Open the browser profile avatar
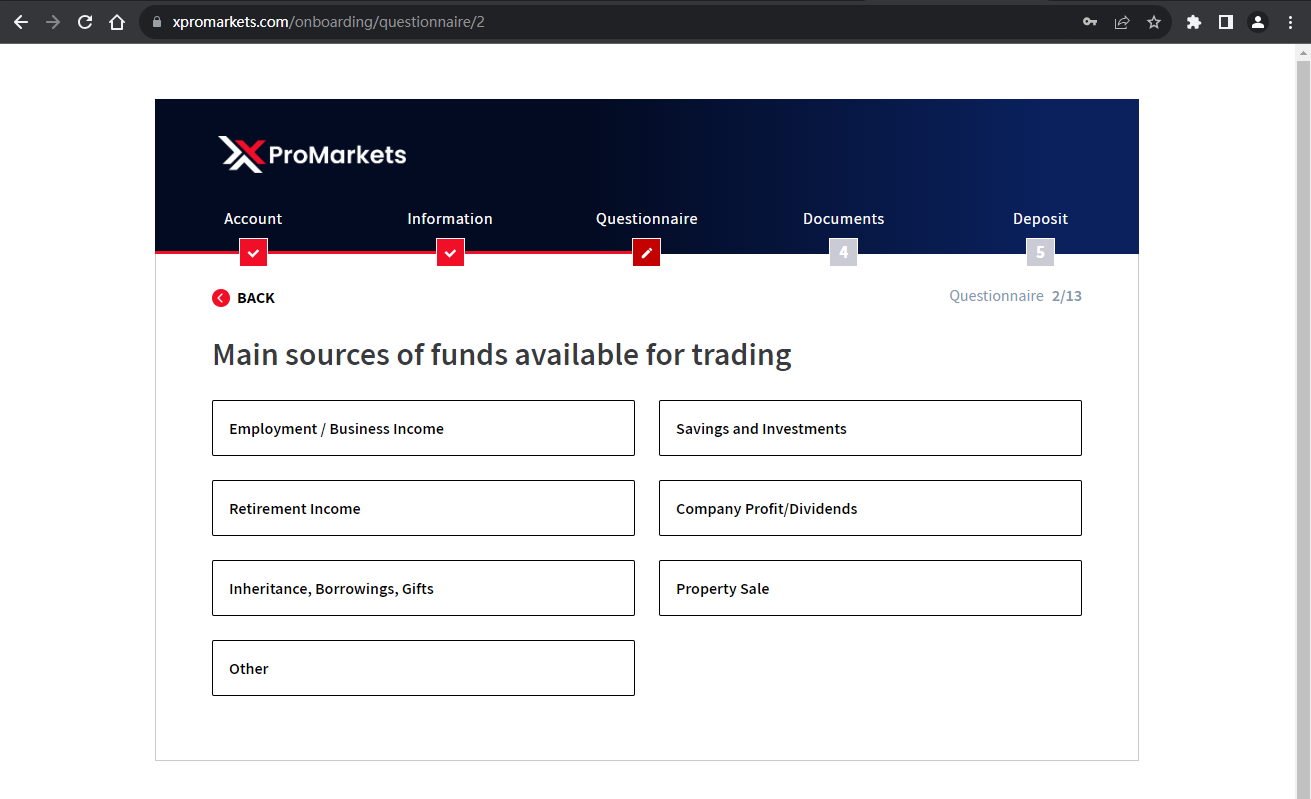1311x799 pixels. click(x=1258, y=22)
